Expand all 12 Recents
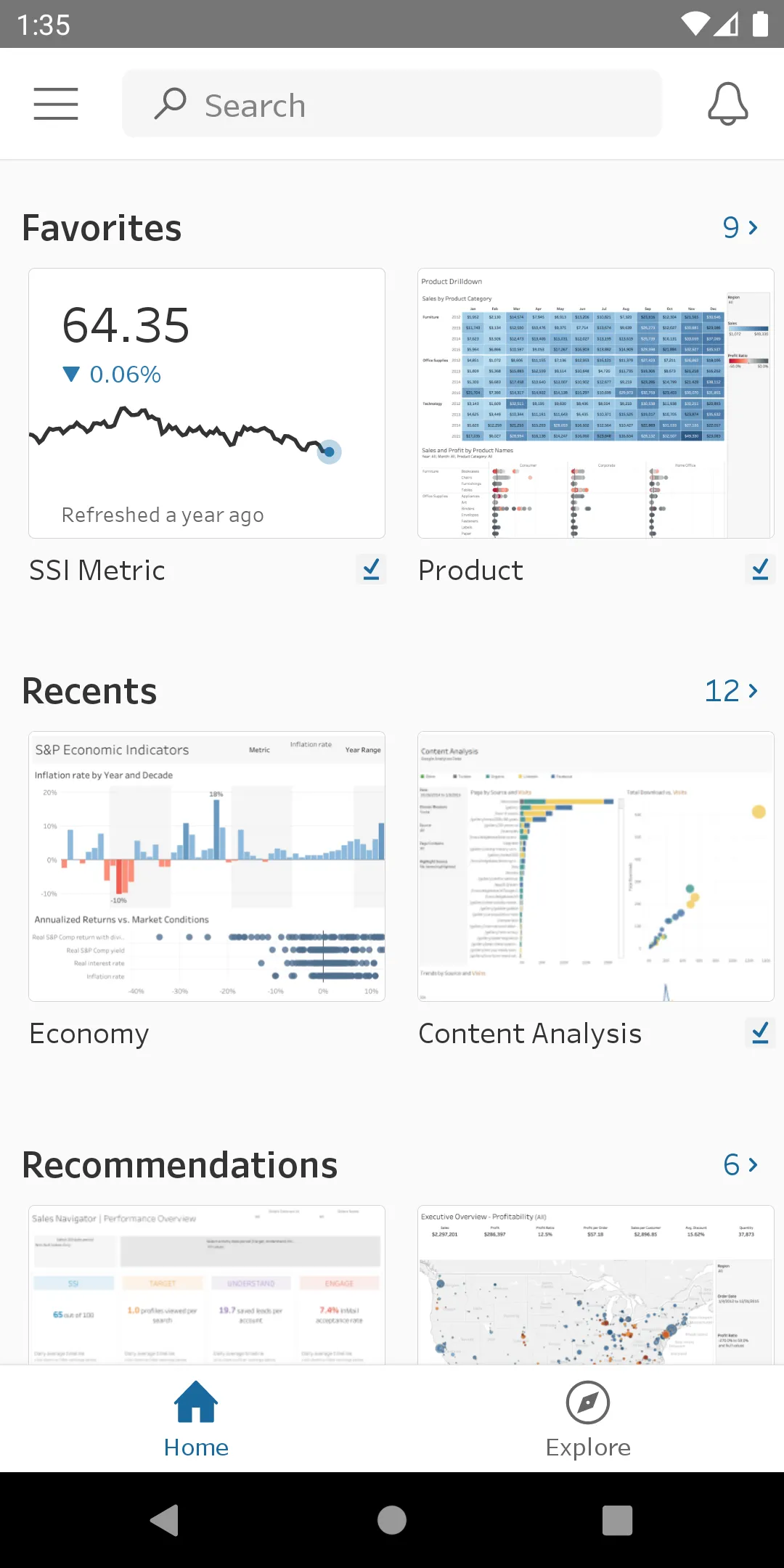 (x=732, y=691)
